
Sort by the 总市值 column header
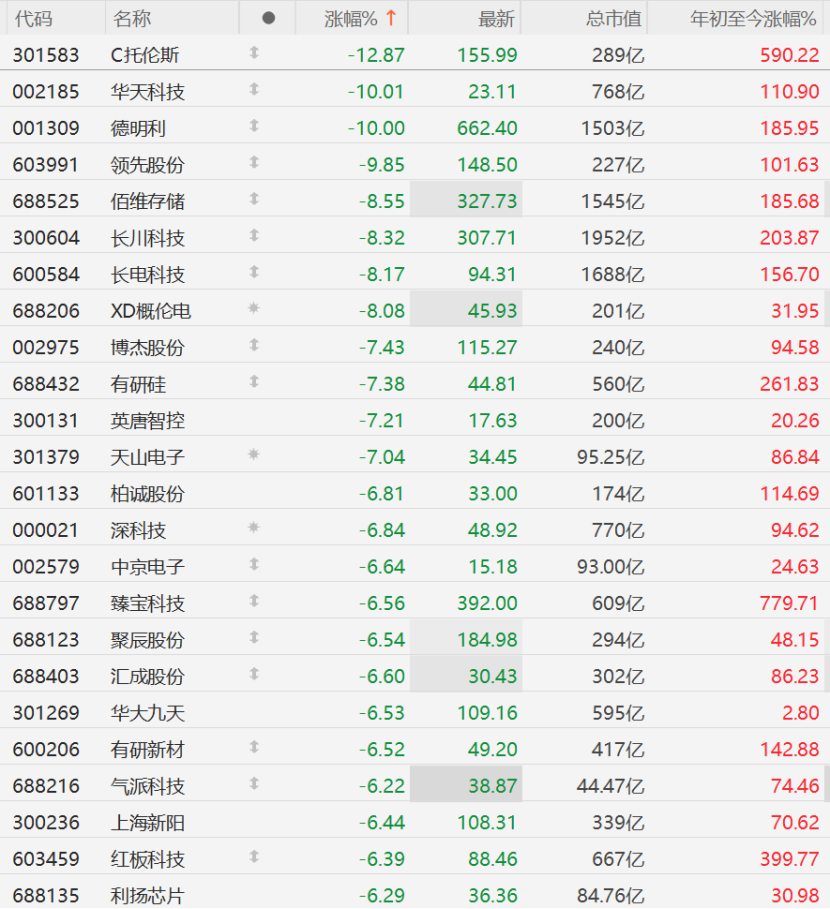coord(614,19)
